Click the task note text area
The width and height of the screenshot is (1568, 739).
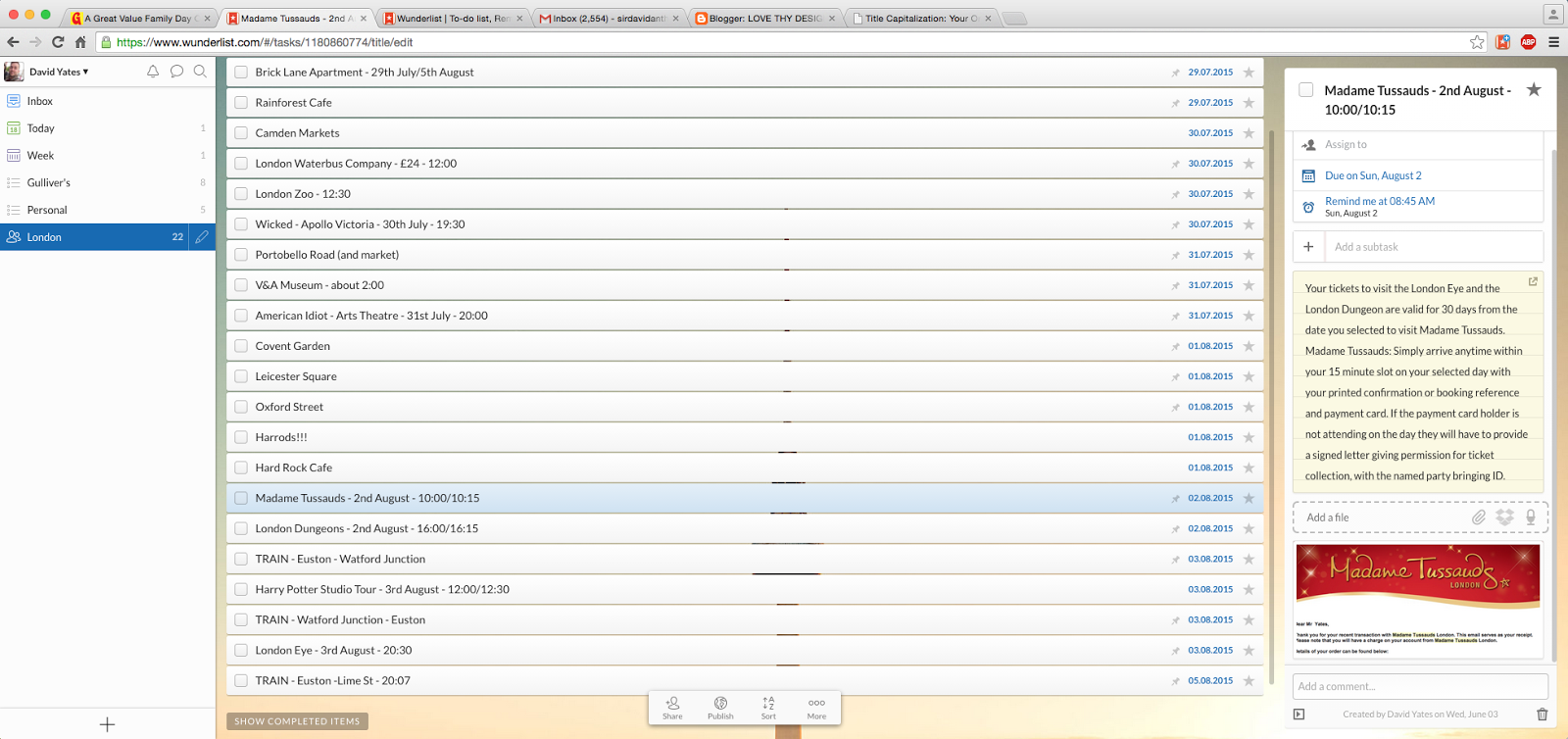pos(1418,382)
